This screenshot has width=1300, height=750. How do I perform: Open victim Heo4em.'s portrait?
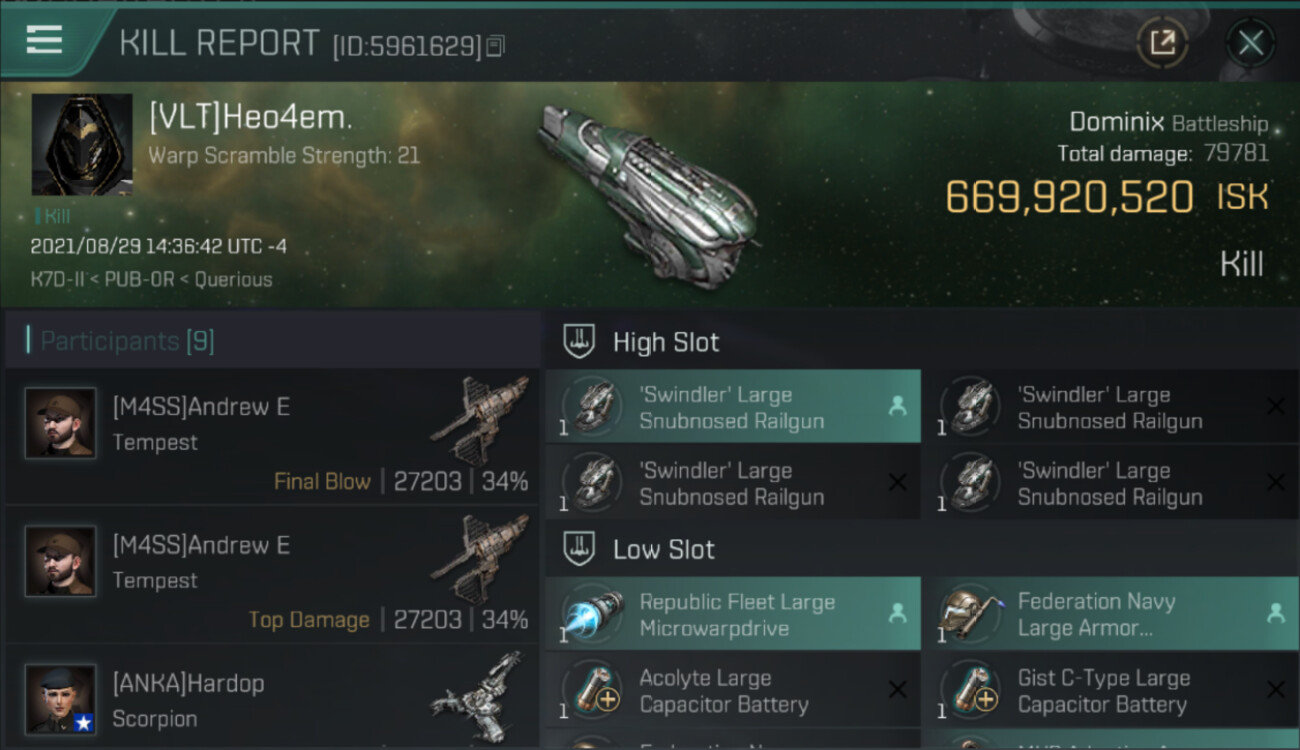coord(81,144)
